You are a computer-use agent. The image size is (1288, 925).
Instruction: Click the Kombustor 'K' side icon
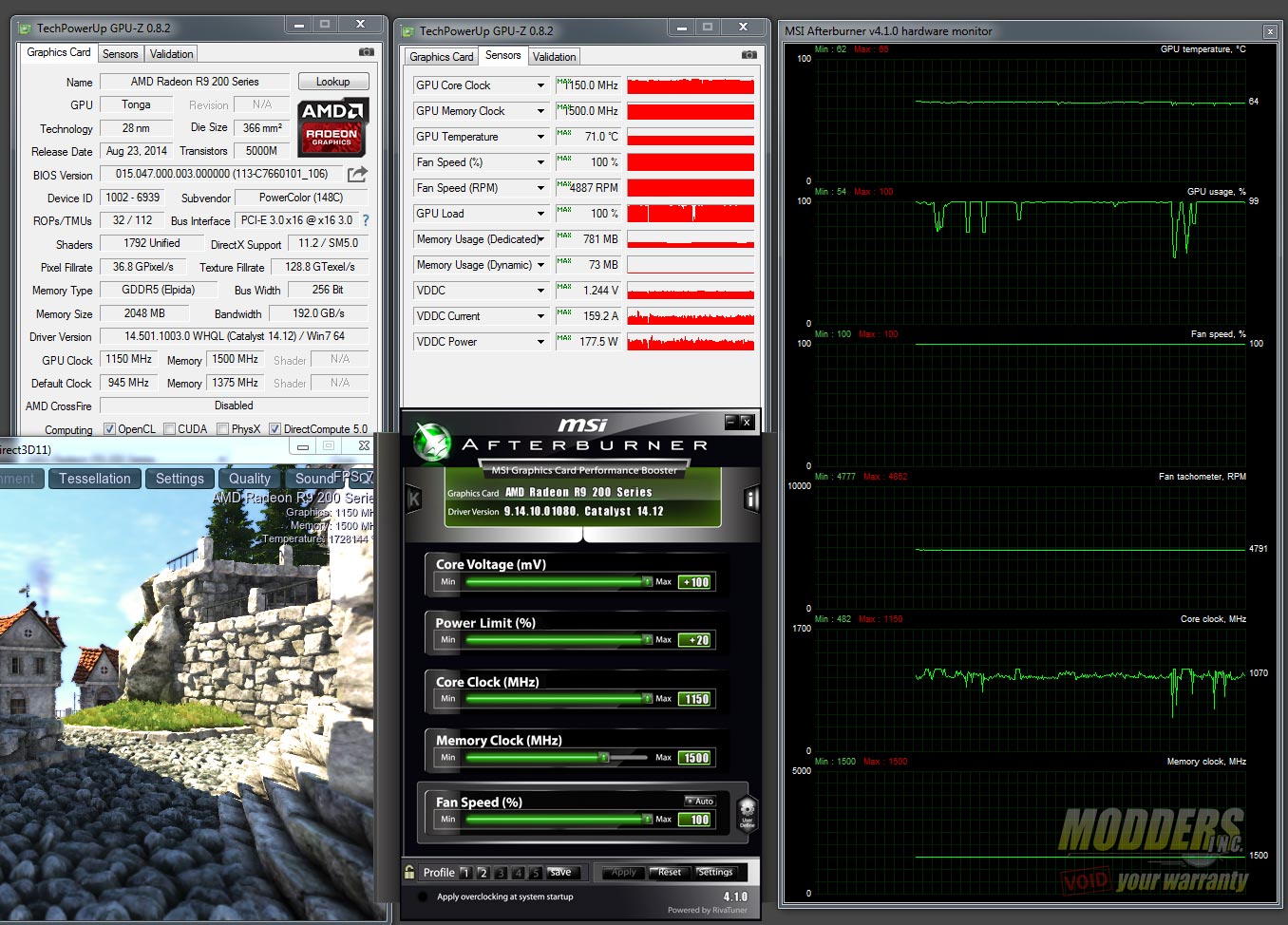point(414,499)
